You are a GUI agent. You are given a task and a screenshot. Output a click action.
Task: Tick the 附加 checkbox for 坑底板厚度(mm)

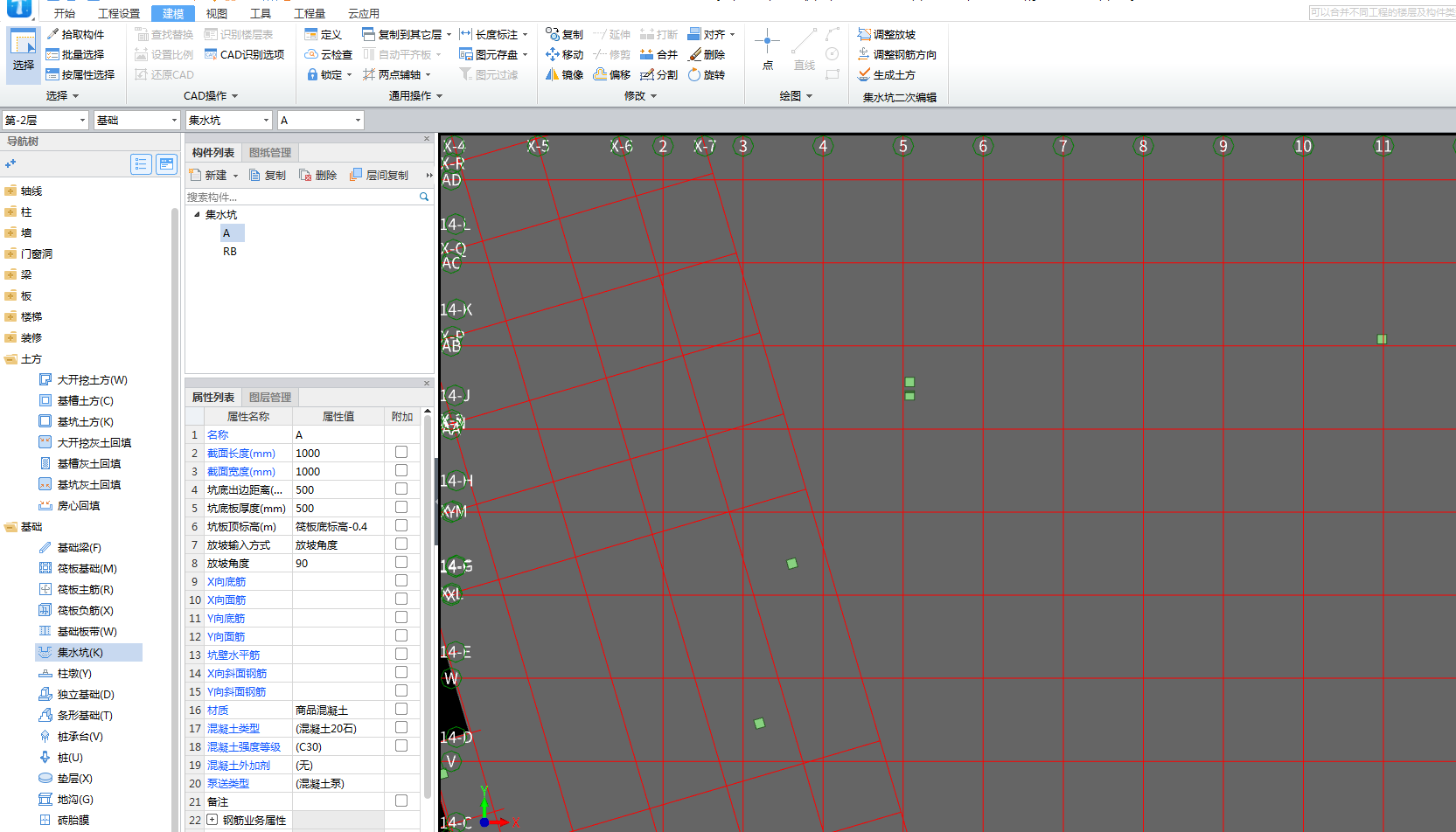pyautogui.click(x=401, y=507)
